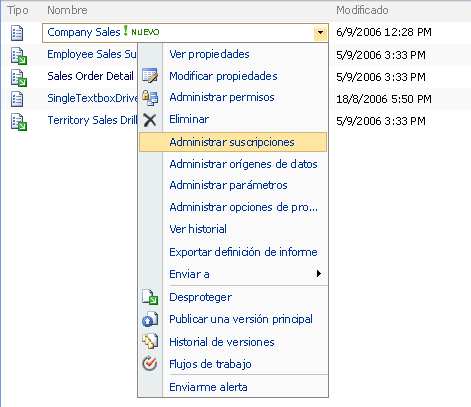
Task: Open the SingleTextboxDrive... report link
Action: tap(92, 98)
